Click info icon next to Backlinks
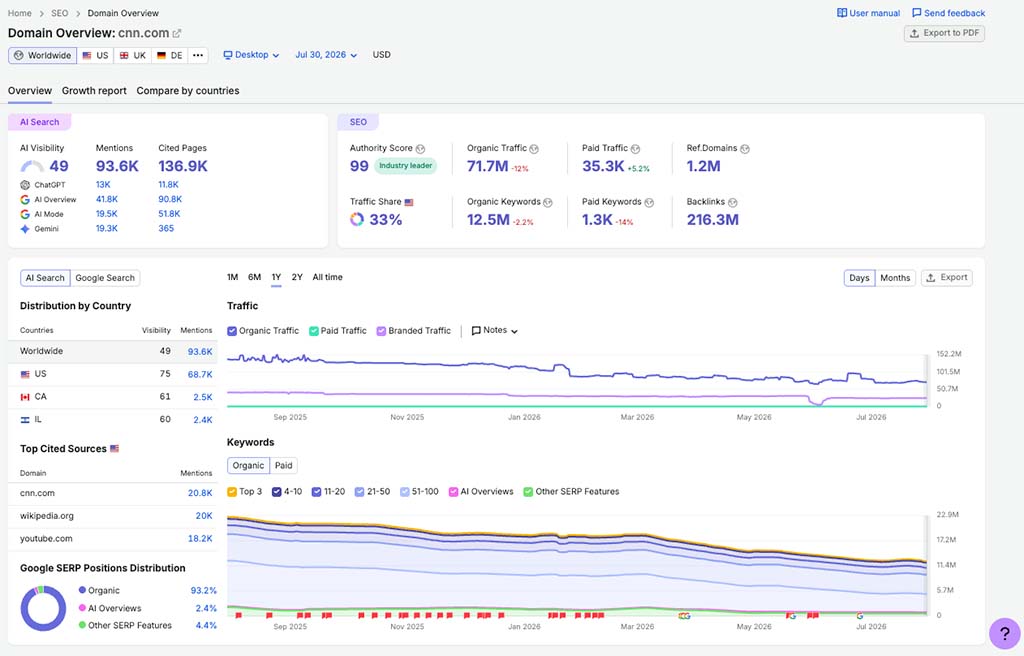Viewport: 1024px width, 656px height. (x=732, y=203)
